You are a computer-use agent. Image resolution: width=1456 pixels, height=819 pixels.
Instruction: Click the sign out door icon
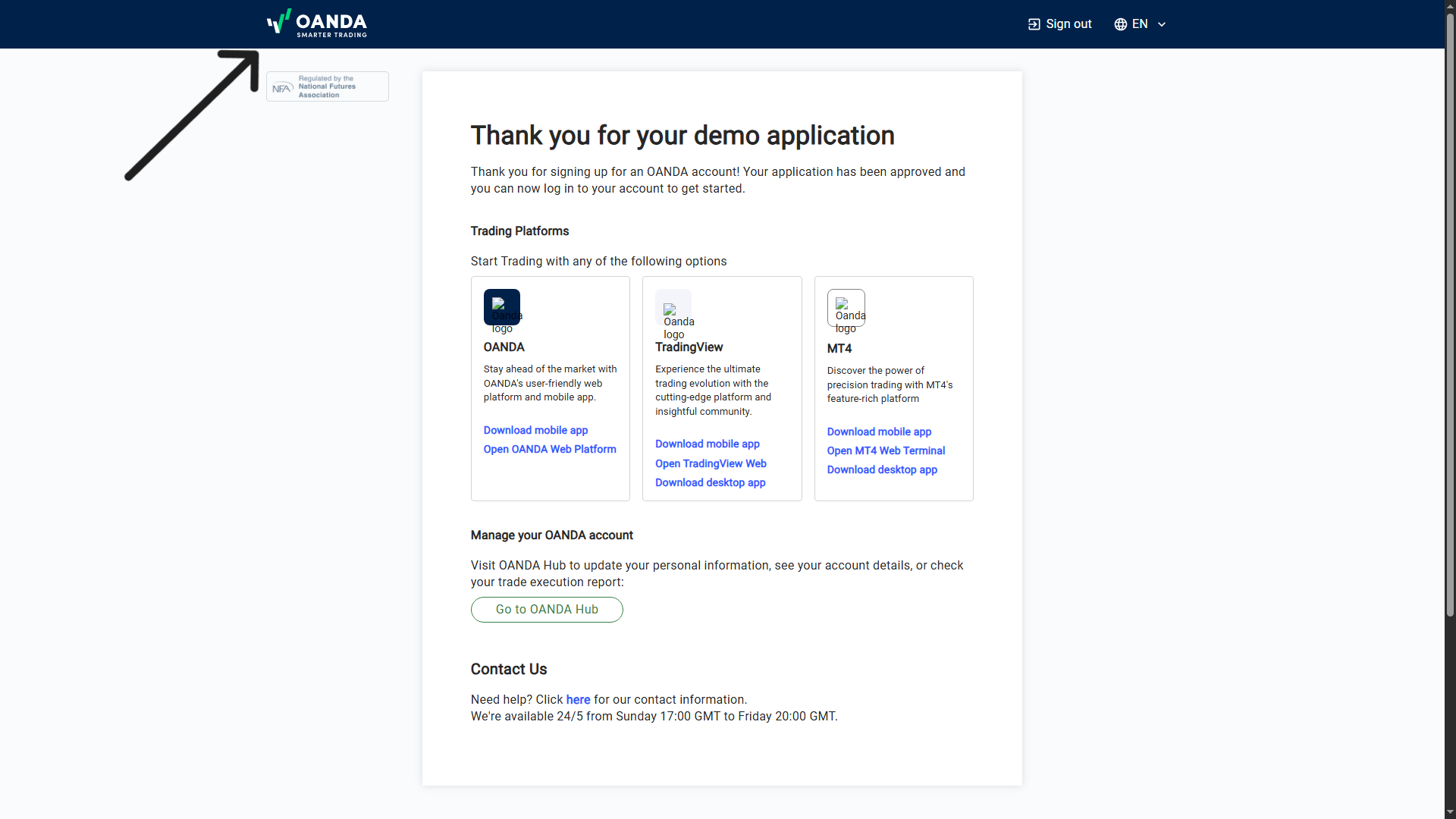click(1034, 24)
